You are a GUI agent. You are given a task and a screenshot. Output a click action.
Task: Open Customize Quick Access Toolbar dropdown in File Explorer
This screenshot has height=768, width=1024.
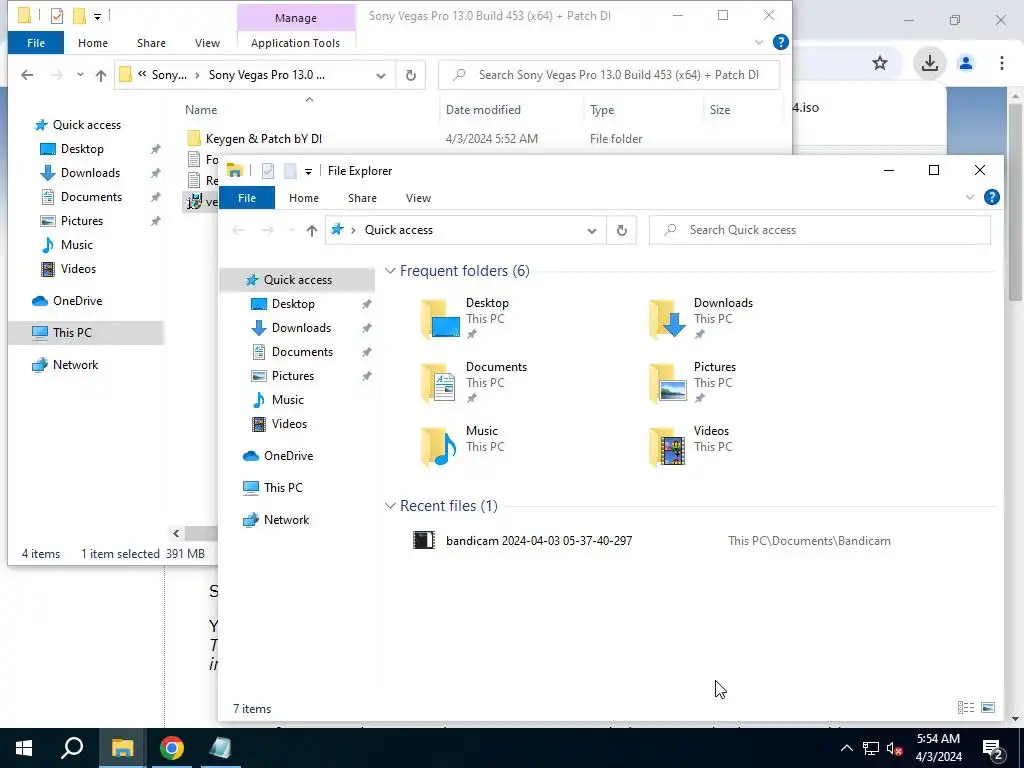pos(308,172)
